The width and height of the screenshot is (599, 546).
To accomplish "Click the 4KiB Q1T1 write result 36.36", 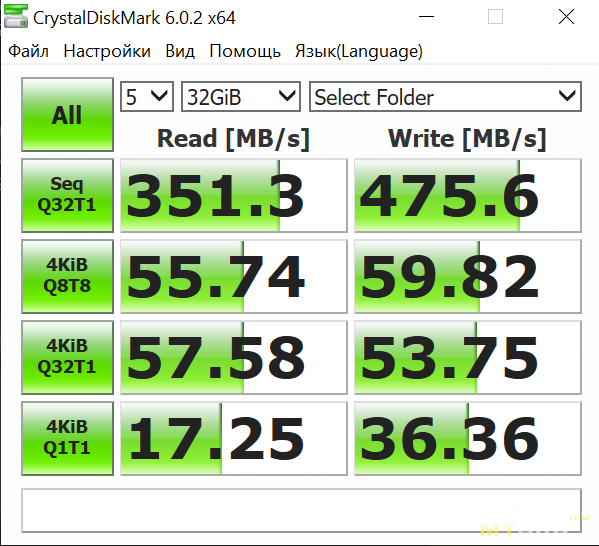I will point(468,438).
